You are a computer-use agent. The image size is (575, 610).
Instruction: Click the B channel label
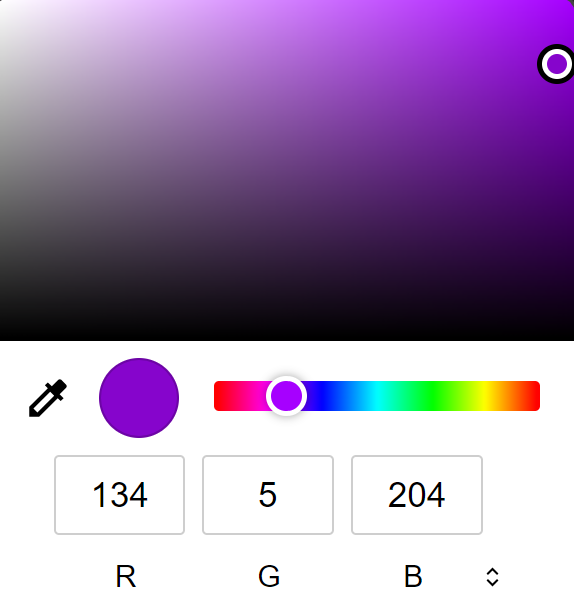pos(413,577)
